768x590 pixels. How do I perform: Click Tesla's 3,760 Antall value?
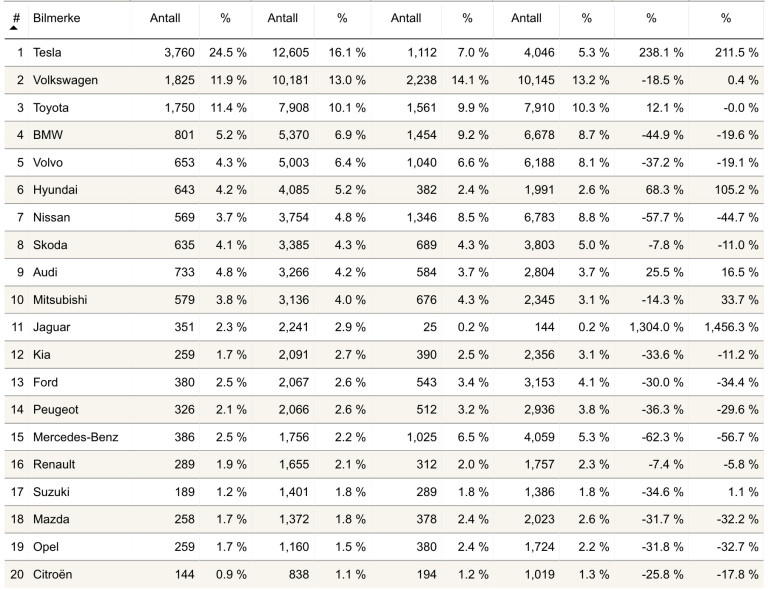tap(179, 52)
